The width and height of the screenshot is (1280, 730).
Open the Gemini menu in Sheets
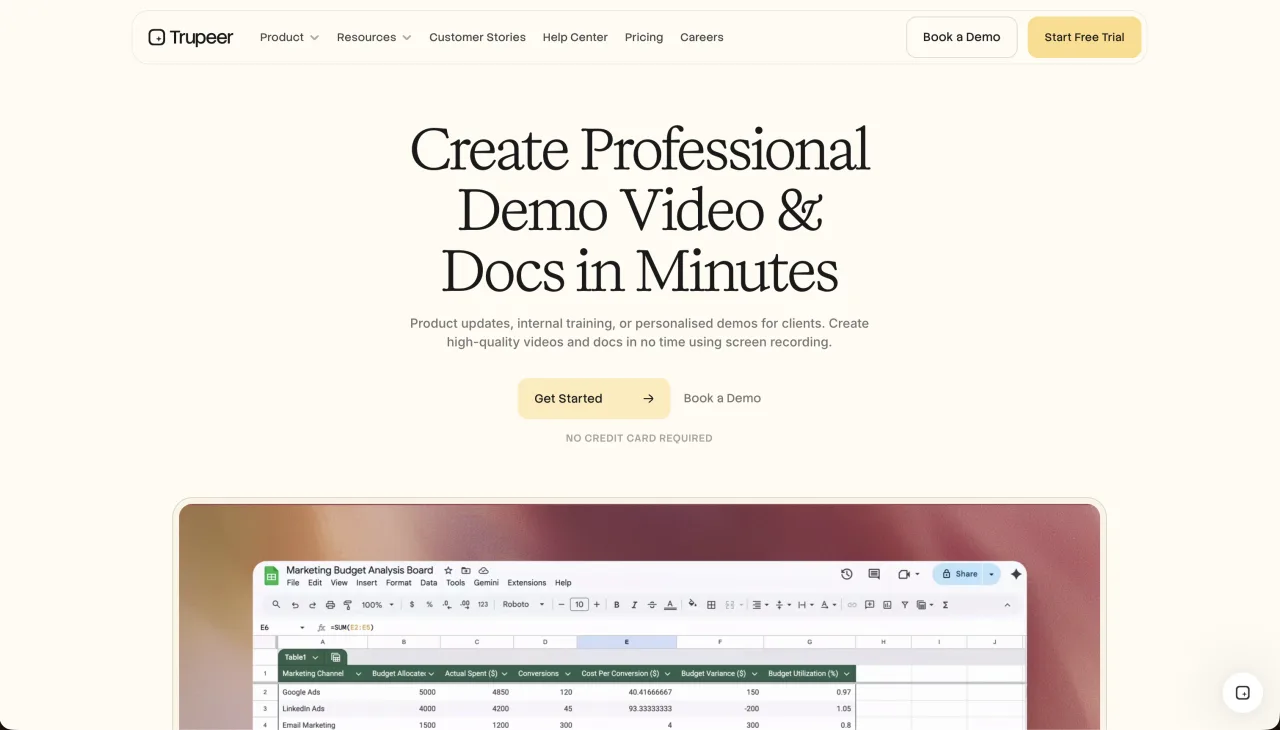(x=486, y=583)
